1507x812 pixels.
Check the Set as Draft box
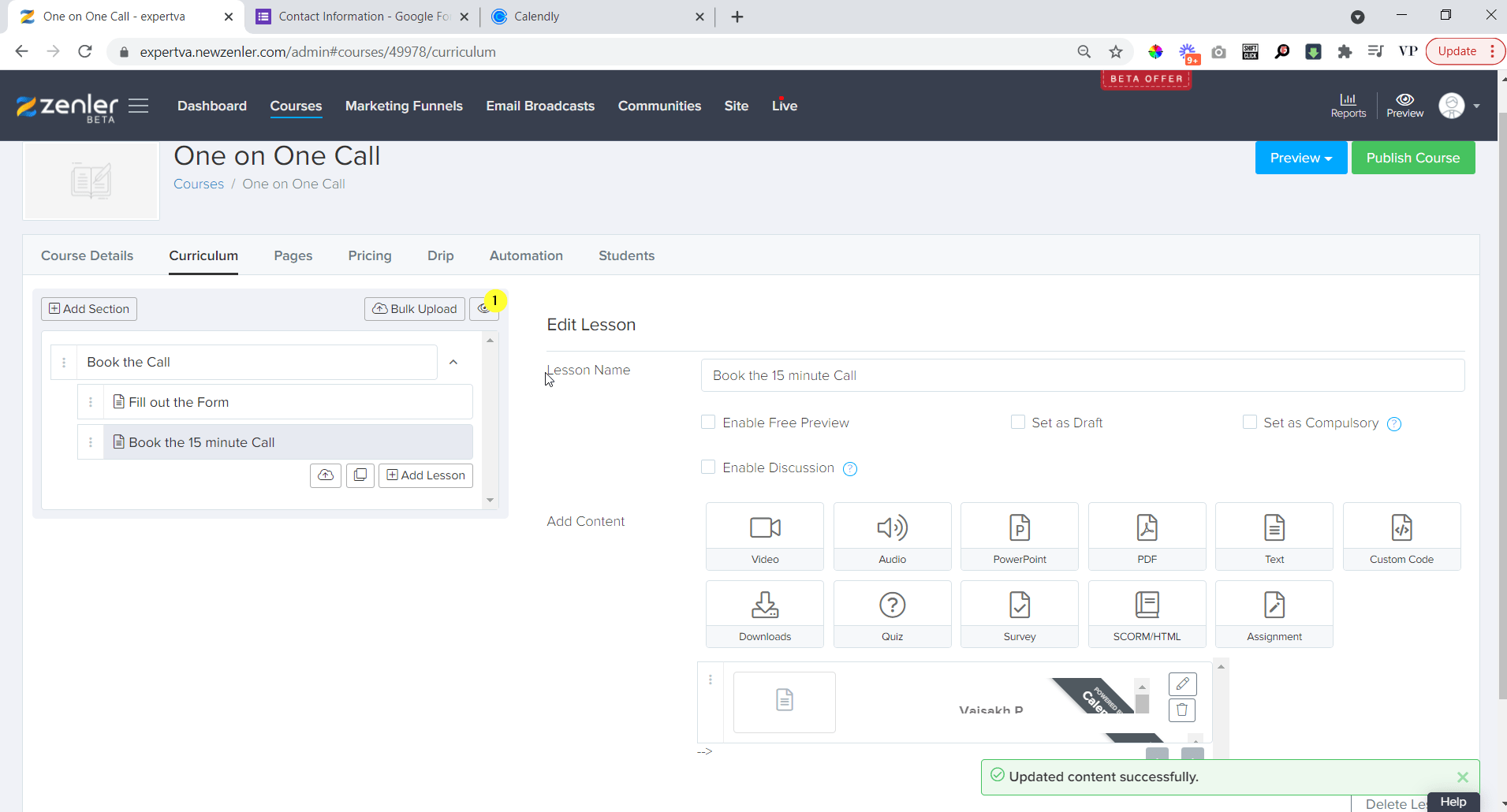(1017, 423)
